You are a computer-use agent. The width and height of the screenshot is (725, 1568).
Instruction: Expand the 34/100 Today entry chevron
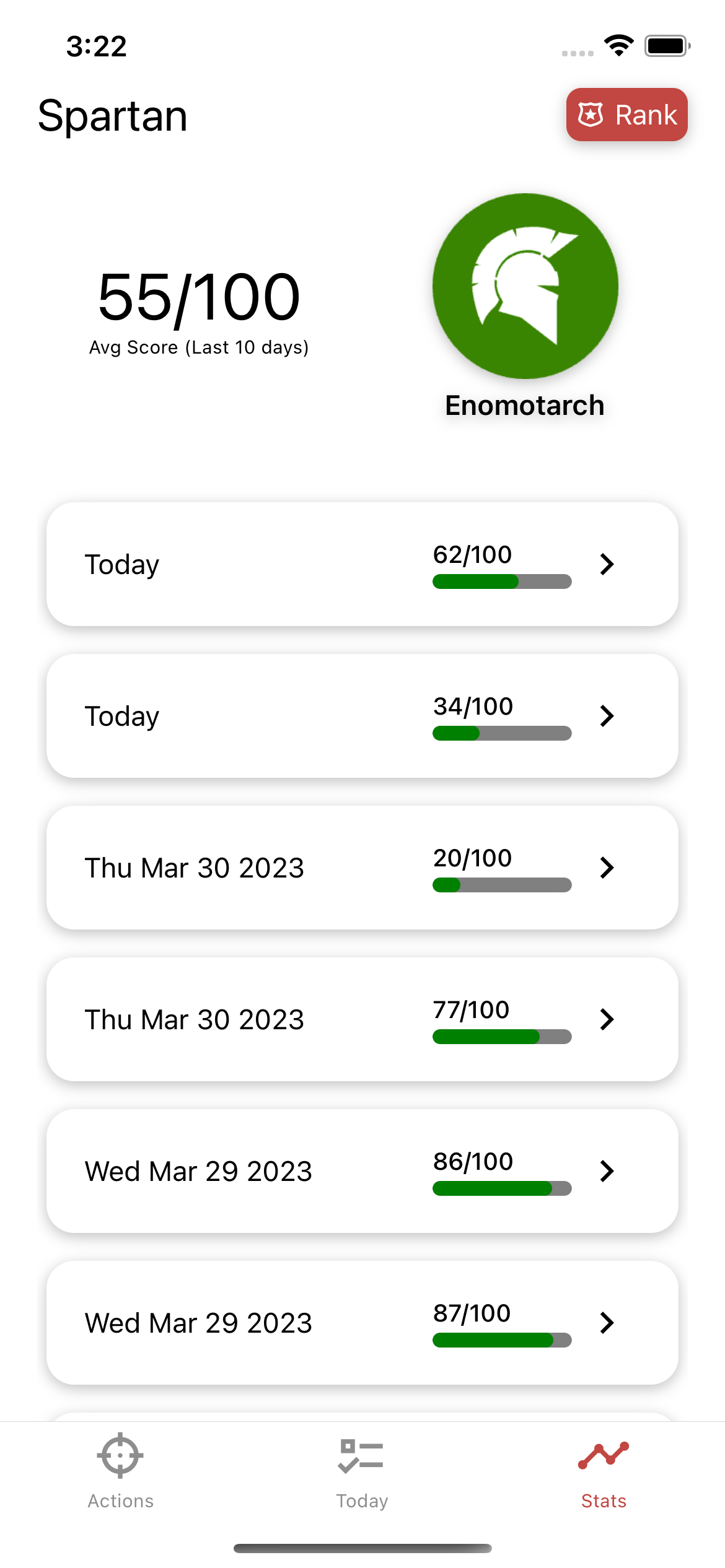point(607,716)
